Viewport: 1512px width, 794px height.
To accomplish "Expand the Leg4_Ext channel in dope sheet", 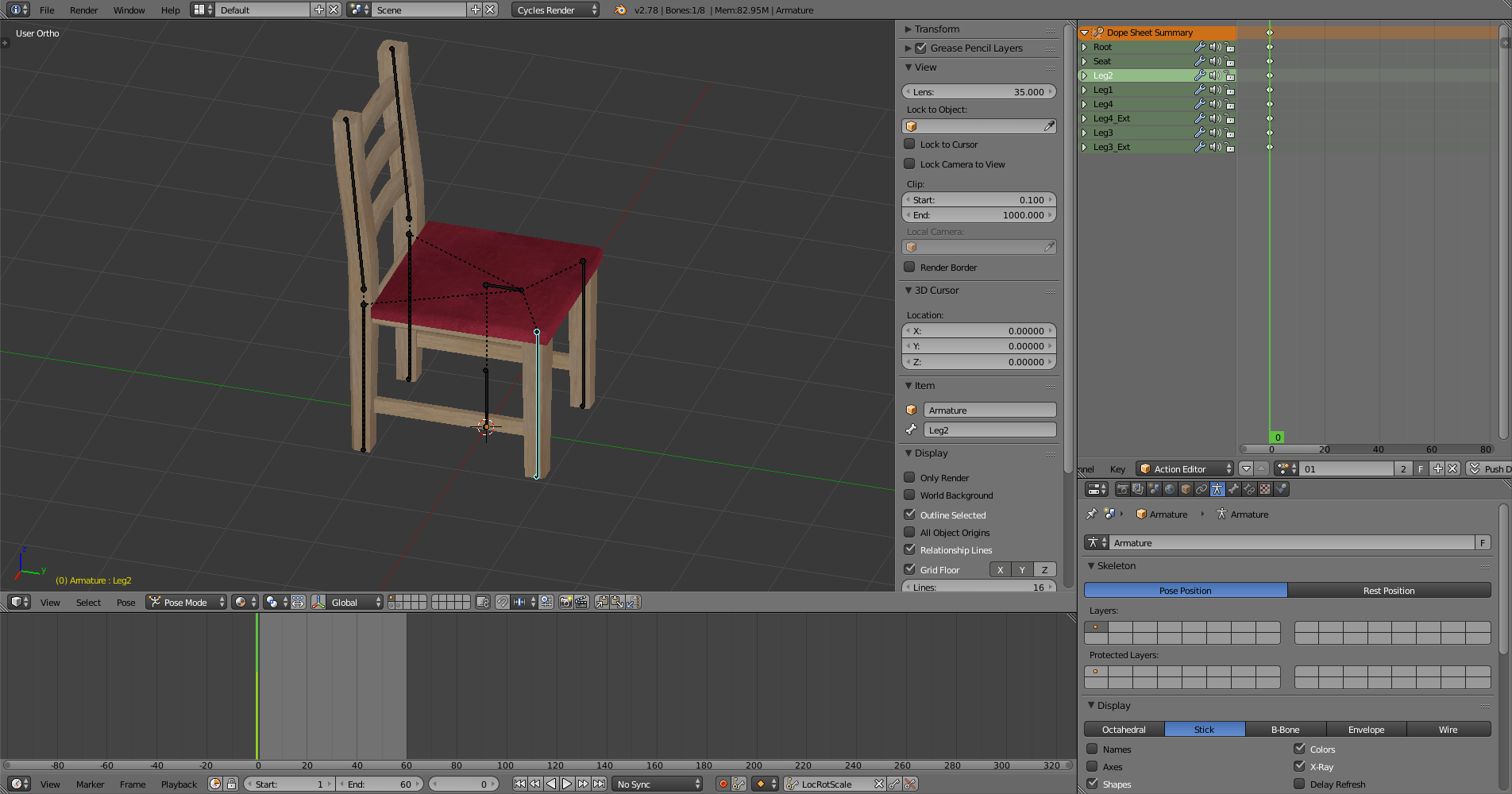I will pos(1084,118).
